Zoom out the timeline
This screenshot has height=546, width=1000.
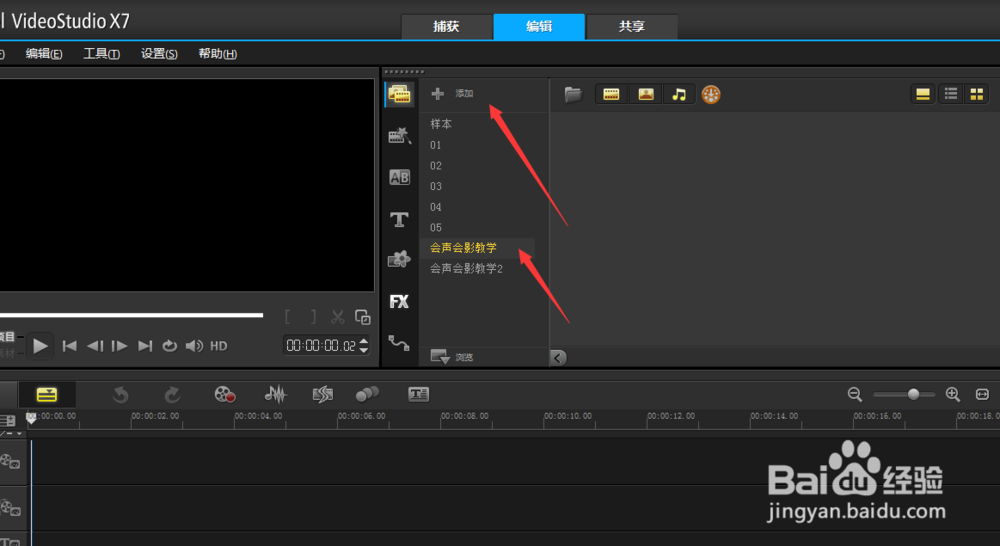click(855, 395)
